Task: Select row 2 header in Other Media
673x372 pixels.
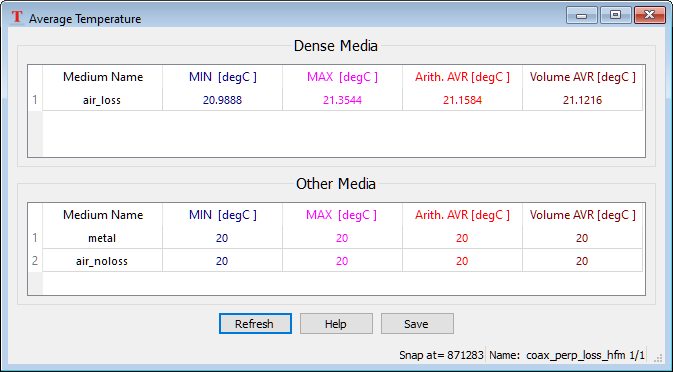Action: point(35,261)
